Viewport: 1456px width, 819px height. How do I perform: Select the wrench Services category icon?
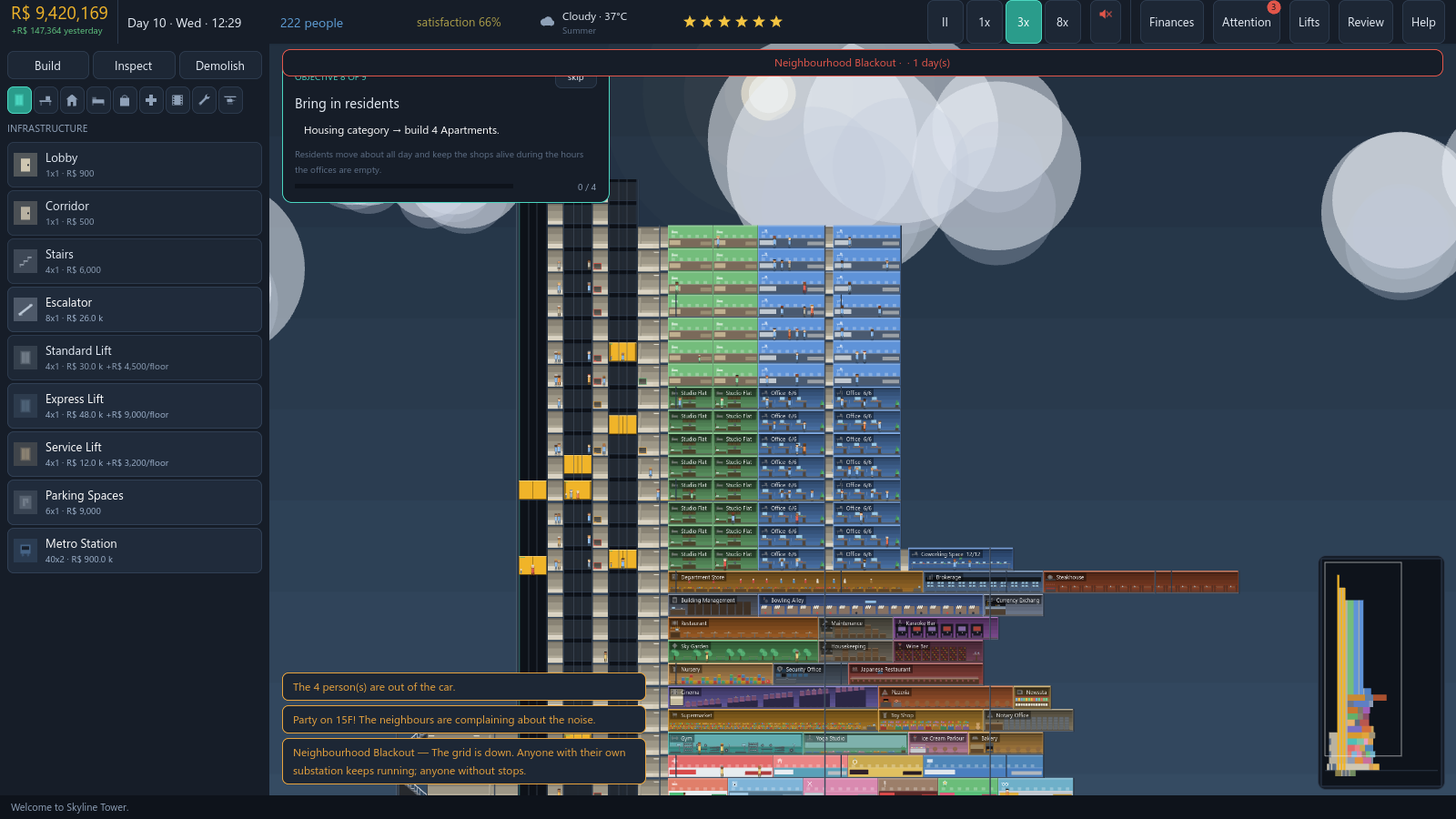pos(204,100)
